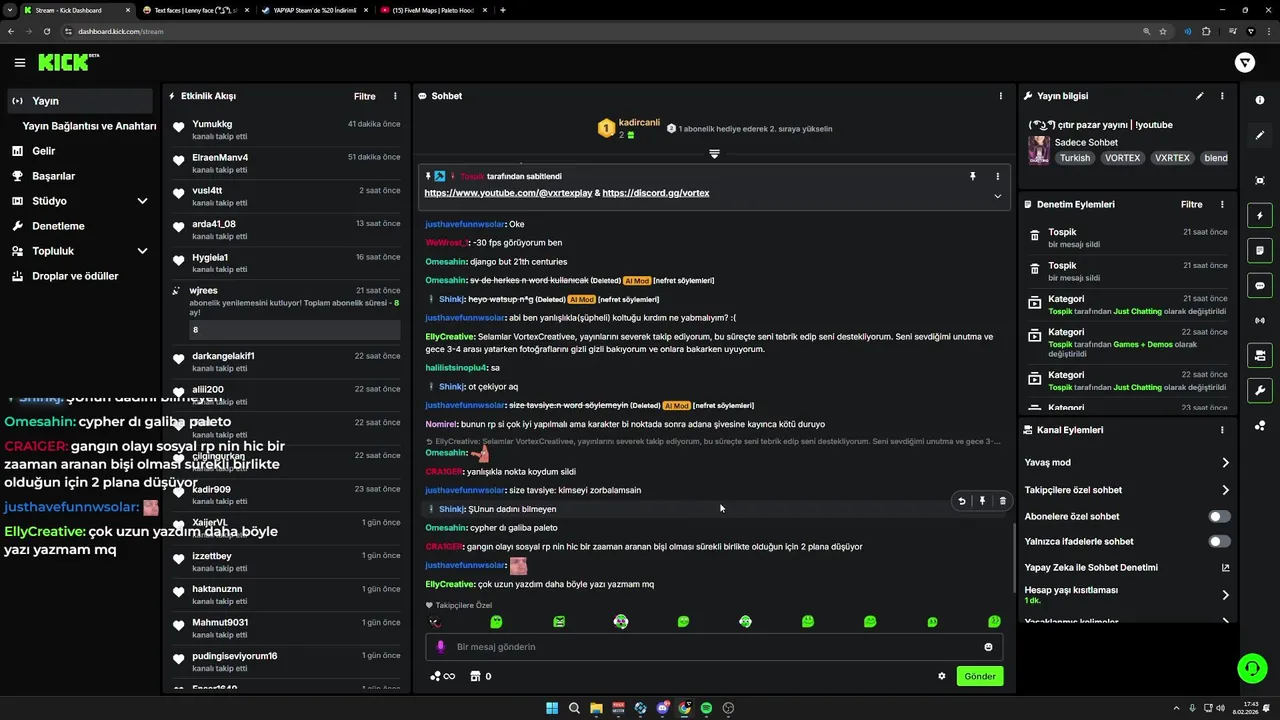The image size is (1280, 720).
Task: Click the VORTEX stream tag
Action: [x=1122, y=158]
